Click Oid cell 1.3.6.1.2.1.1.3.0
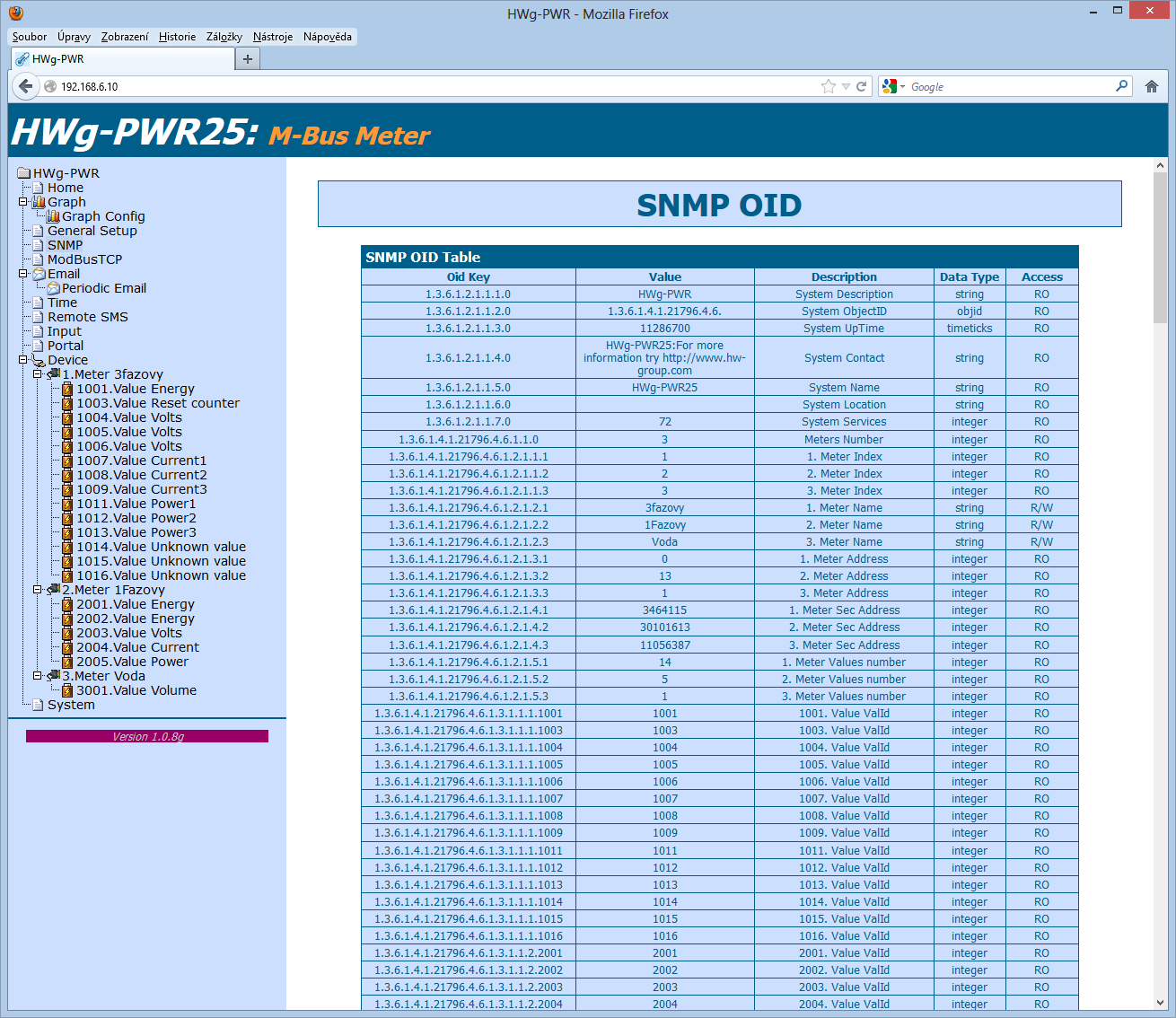 click(x=469, y=329)
